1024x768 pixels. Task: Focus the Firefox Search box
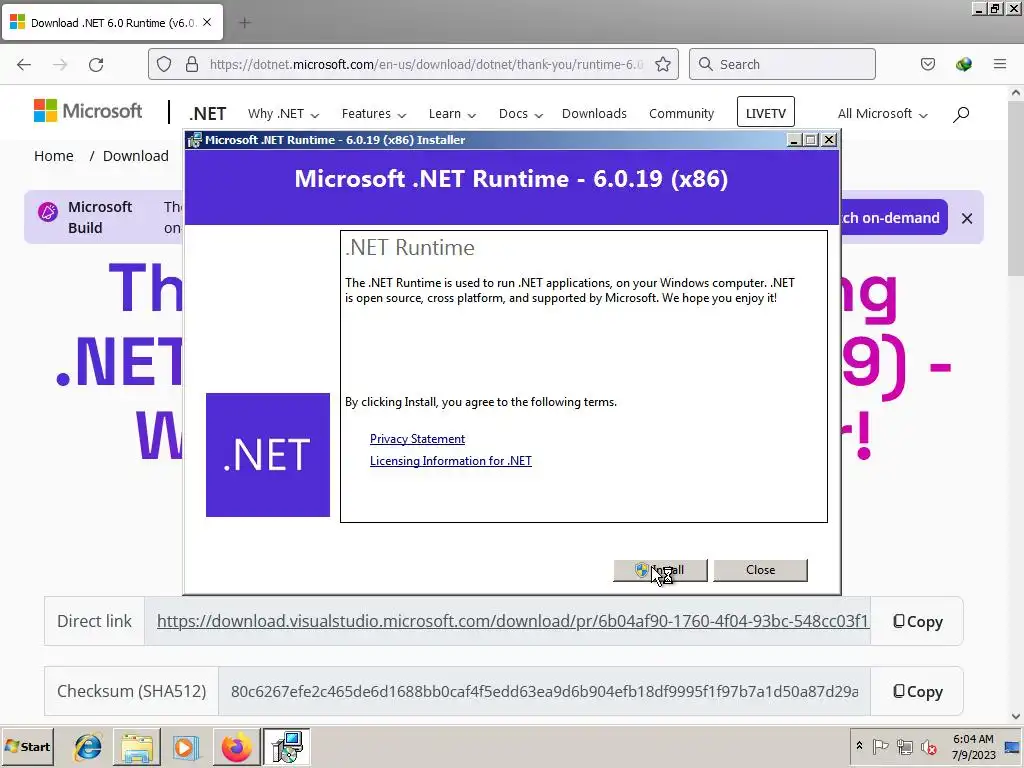[x=782, y=64]
